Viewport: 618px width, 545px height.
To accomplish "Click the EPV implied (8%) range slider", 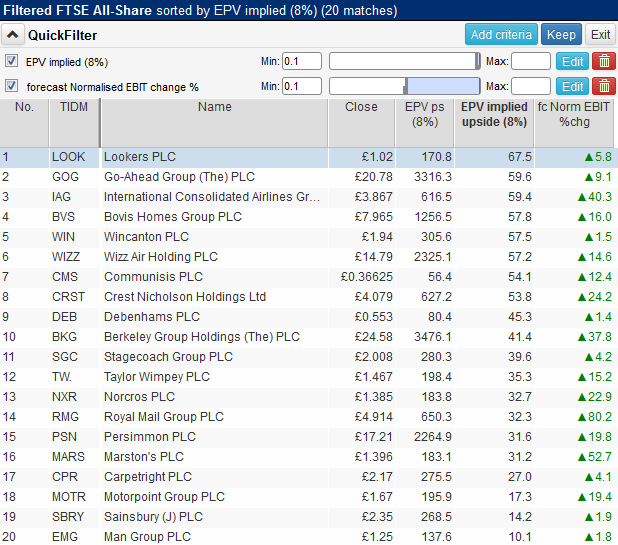I will [405, 61].
